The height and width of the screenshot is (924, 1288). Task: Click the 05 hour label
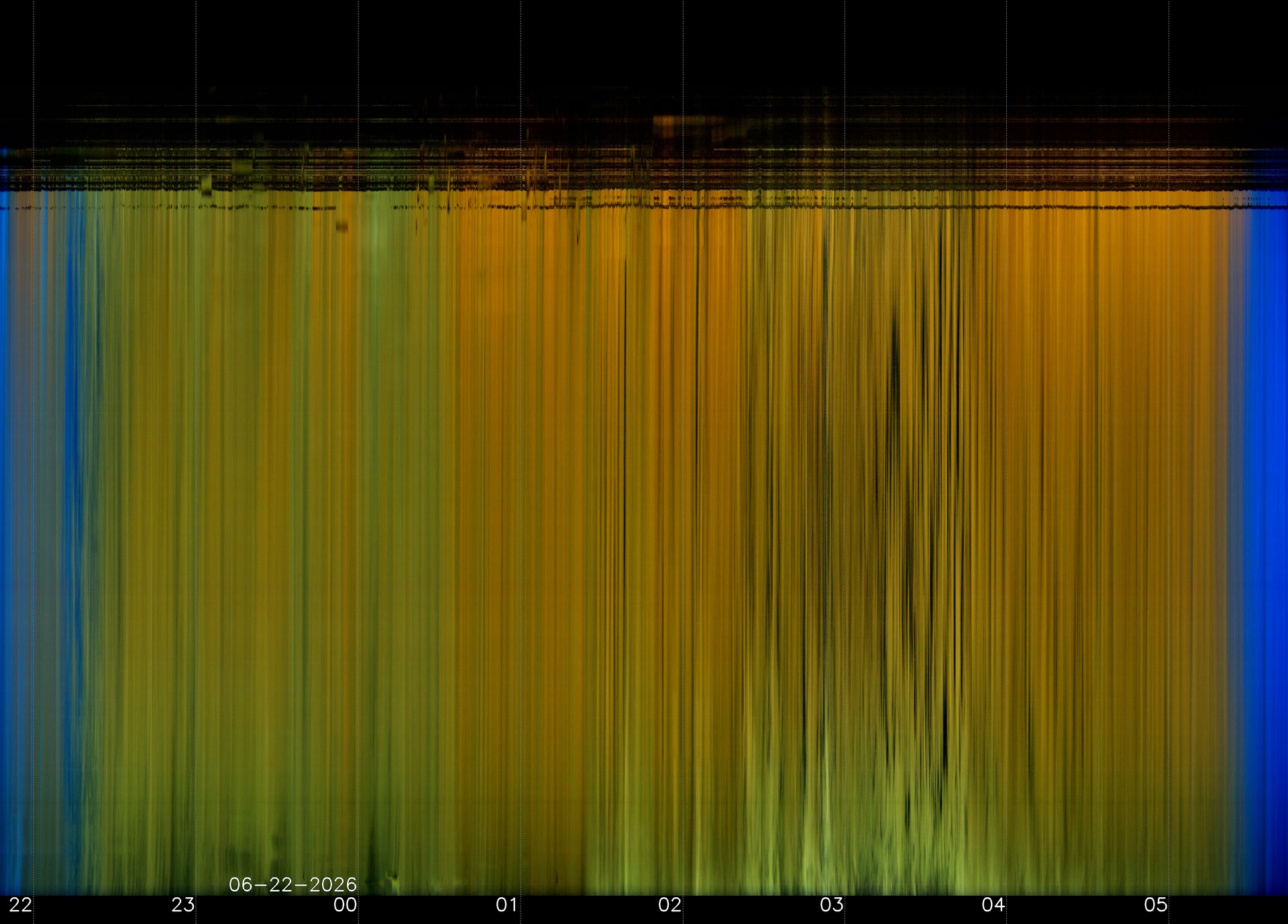coord(1156,905)
